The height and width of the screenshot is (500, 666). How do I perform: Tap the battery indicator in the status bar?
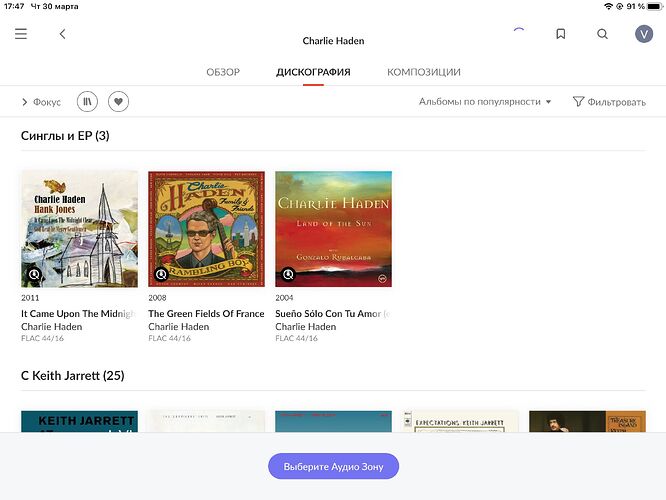[655, 6]
